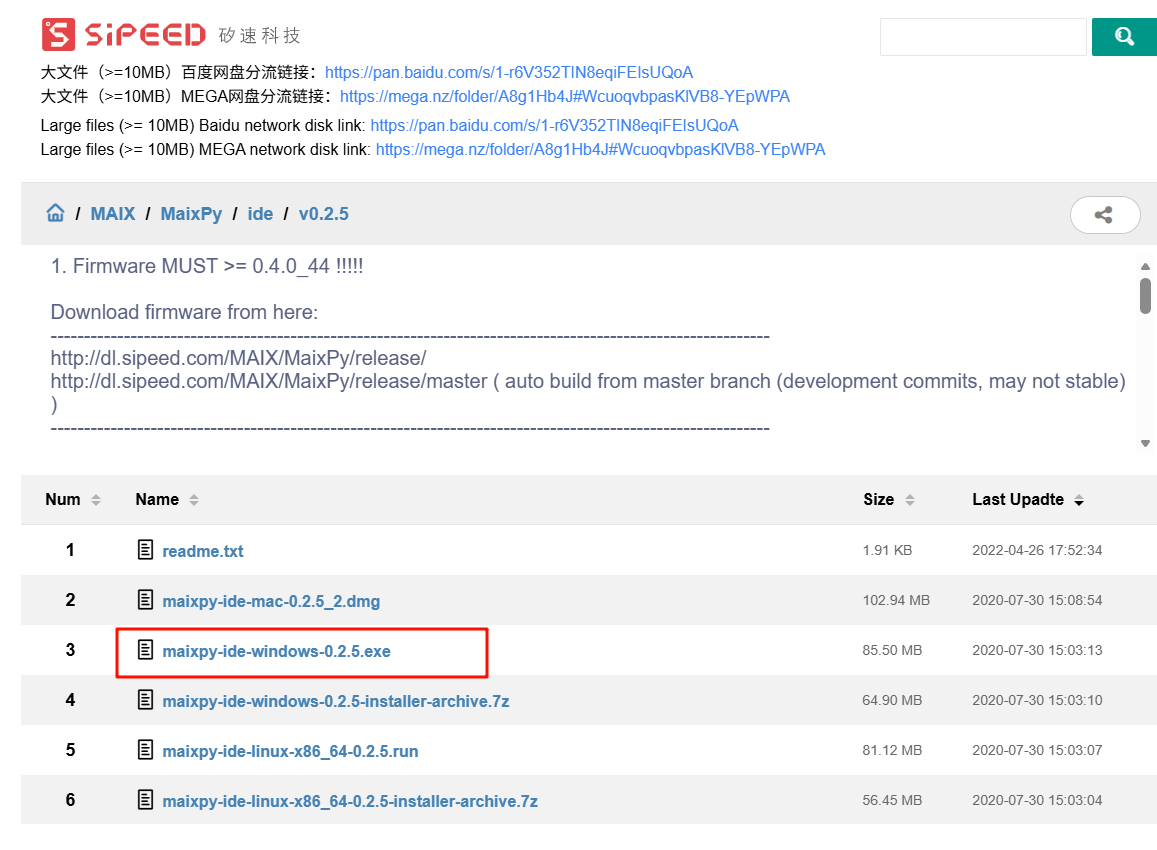Click the date 2020-07-30 15:03:04
This screenshot has width=1157, height=850.
tap(1037, 800)
